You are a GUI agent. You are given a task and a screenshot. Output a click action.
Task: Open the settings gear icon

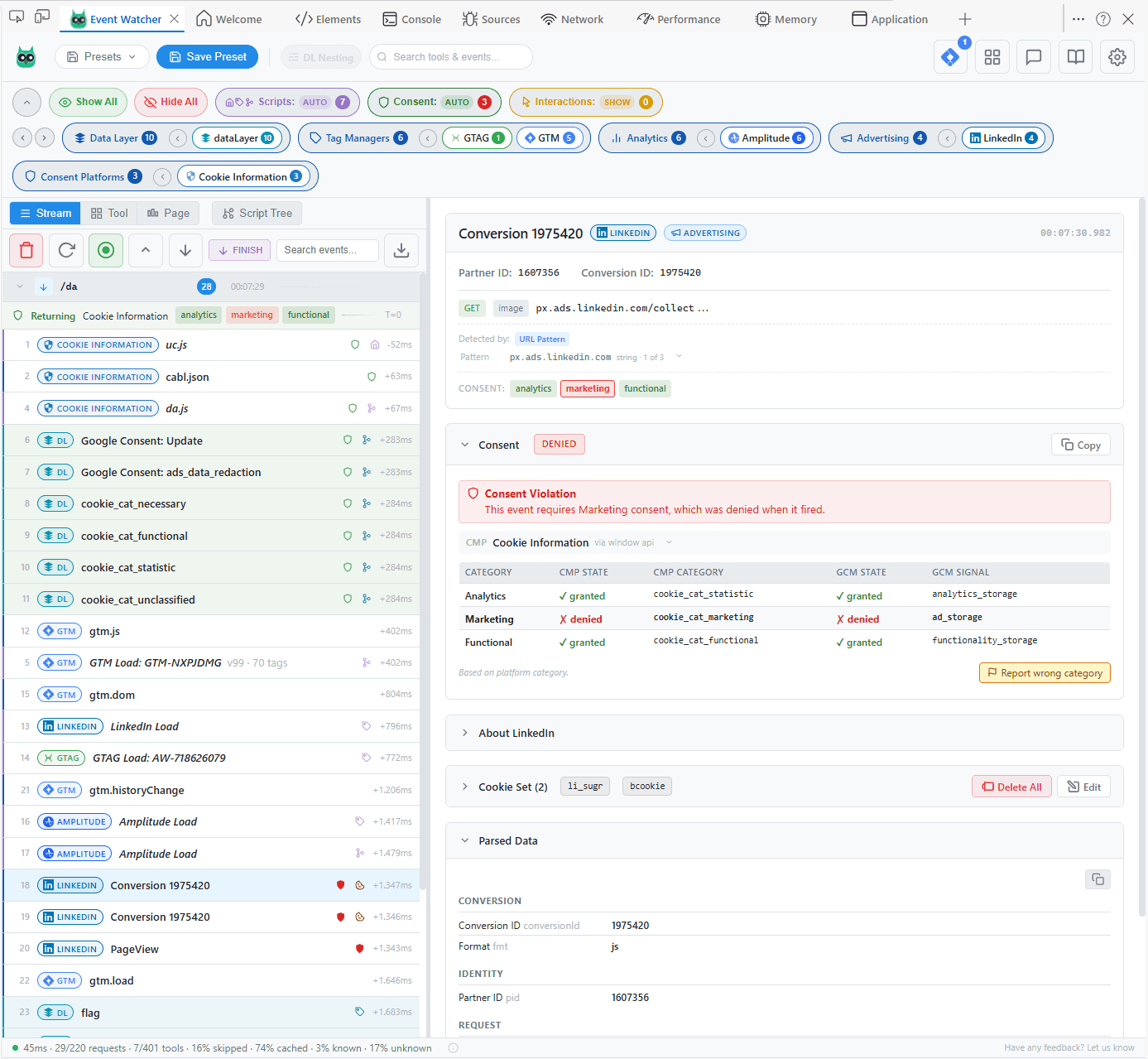tap(1117, 56)
